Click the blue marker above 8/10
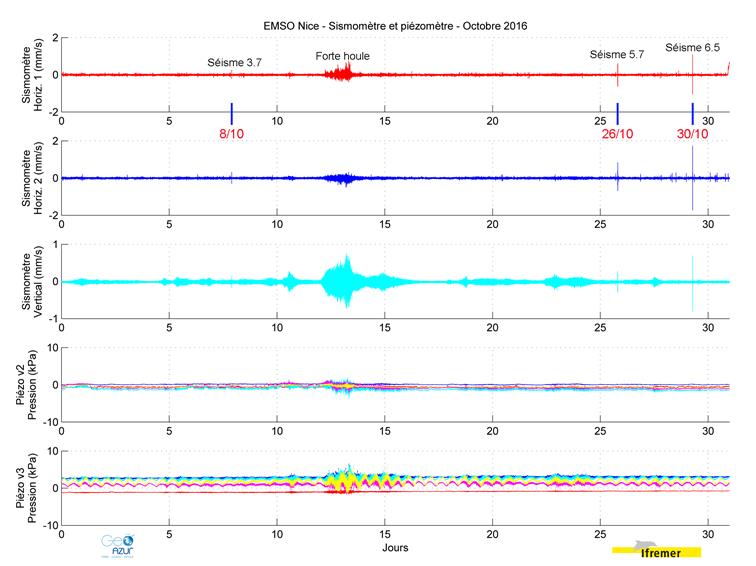 tap(232, 112)
